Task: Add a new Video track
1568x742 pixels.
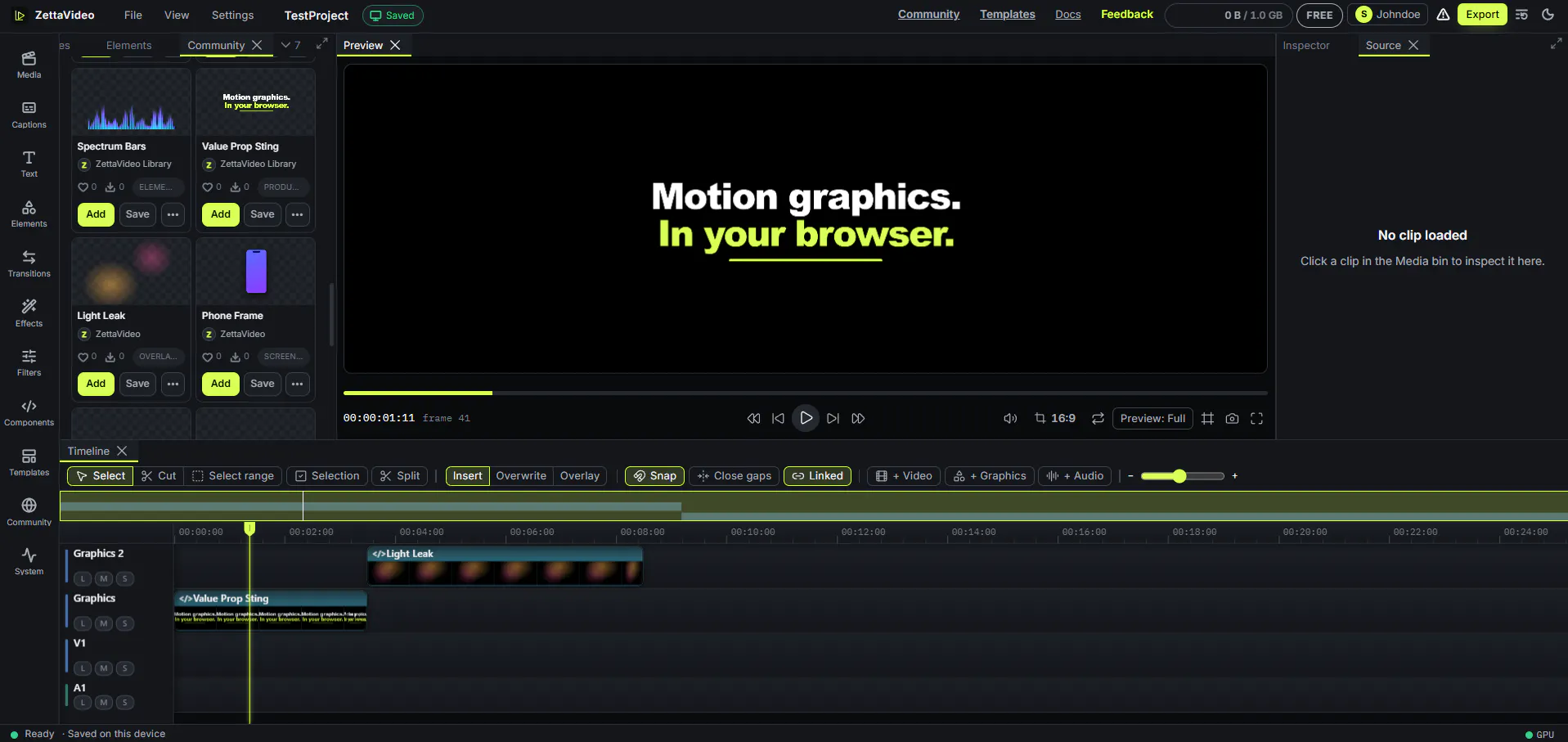Action: 904,476
